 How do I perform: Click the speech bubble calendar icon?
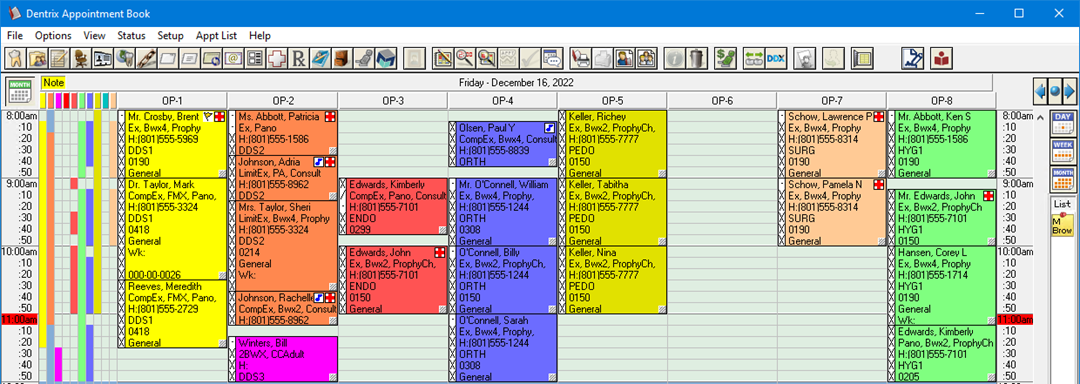tap(552, 58)
